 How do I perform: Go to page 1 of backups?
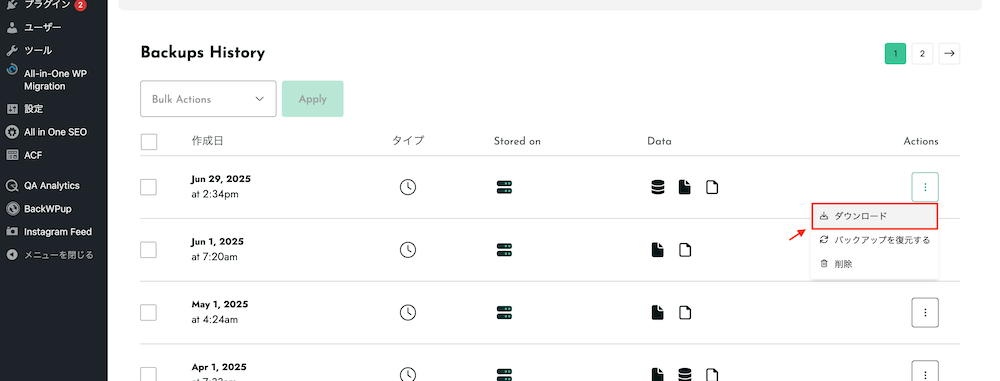pyautogui.click(x=895, y=54)
